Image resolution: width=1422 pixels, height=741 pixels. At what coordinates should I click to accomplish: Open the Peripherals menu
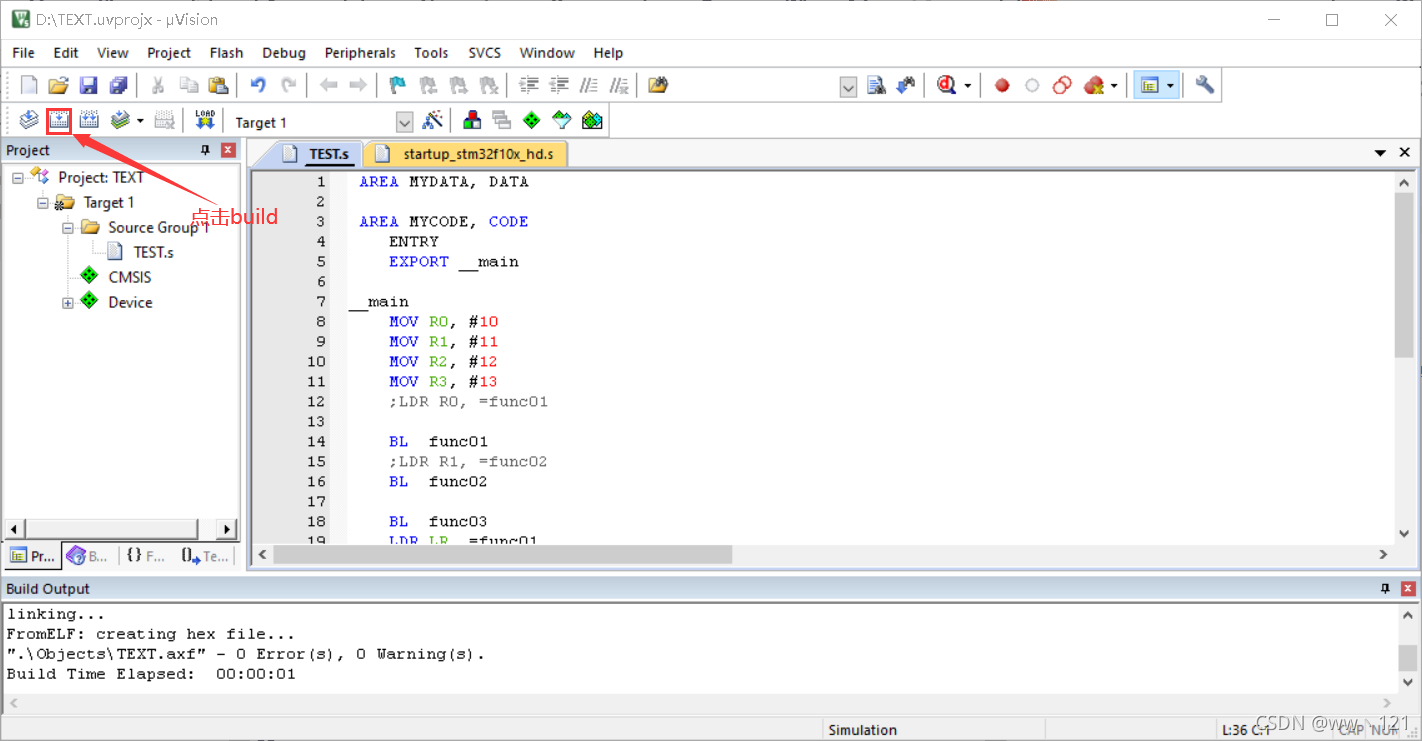360,53
